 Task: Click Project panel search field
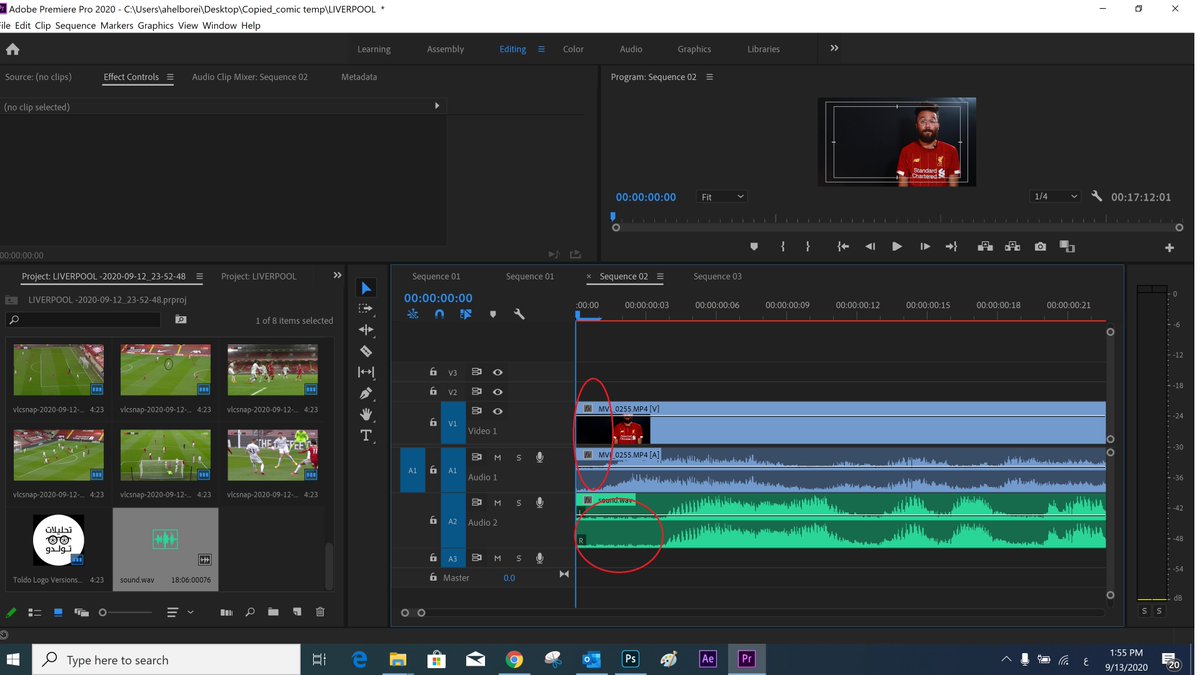83,320
